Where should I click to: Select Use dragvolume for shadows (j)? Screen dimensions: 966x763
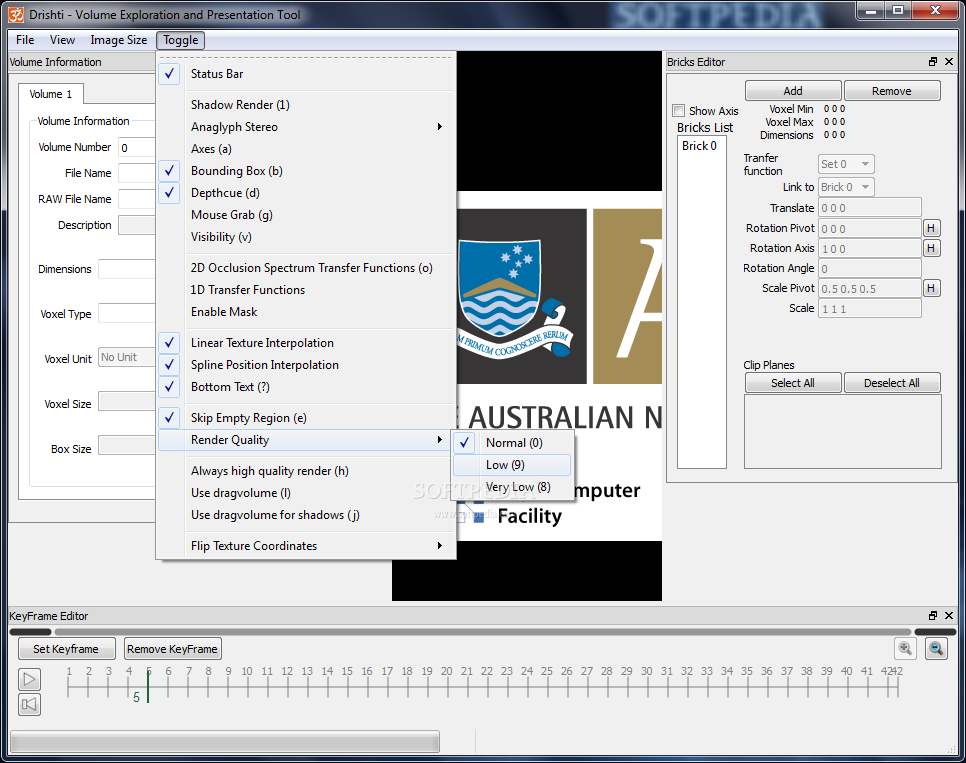point(306,515)
